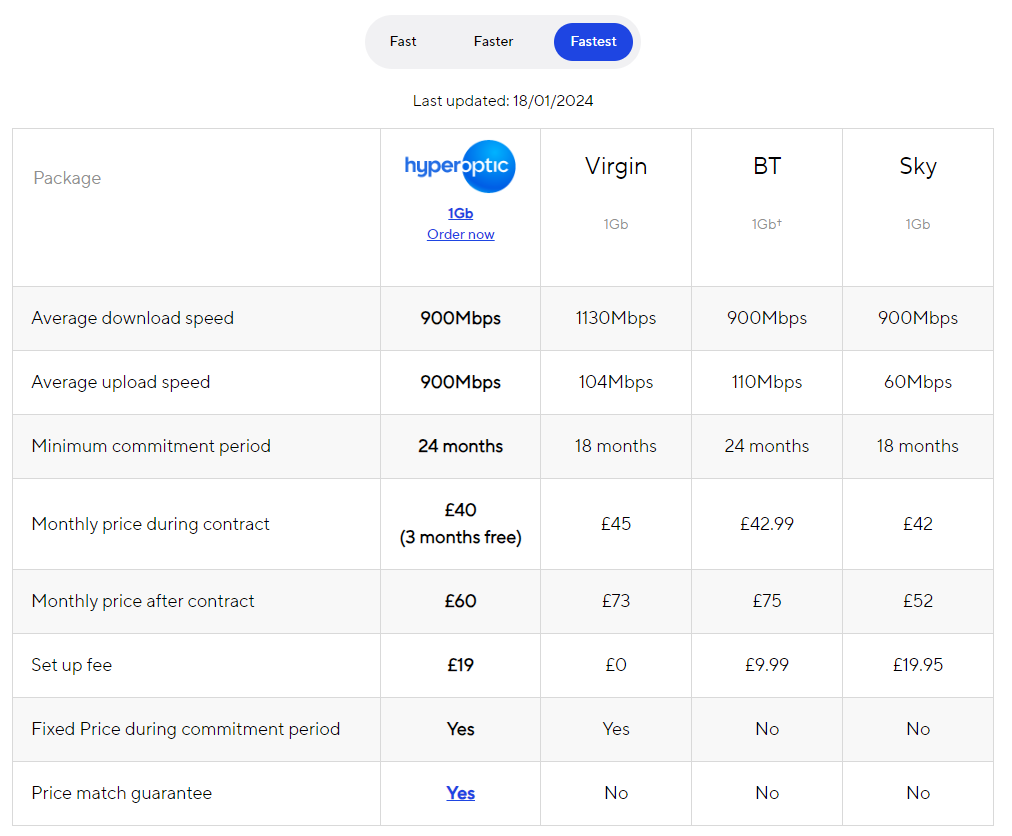The width and height of the screenshot is (1012, 836).
Task: Click the Average upload speed row label
Action: pos(121,382)
